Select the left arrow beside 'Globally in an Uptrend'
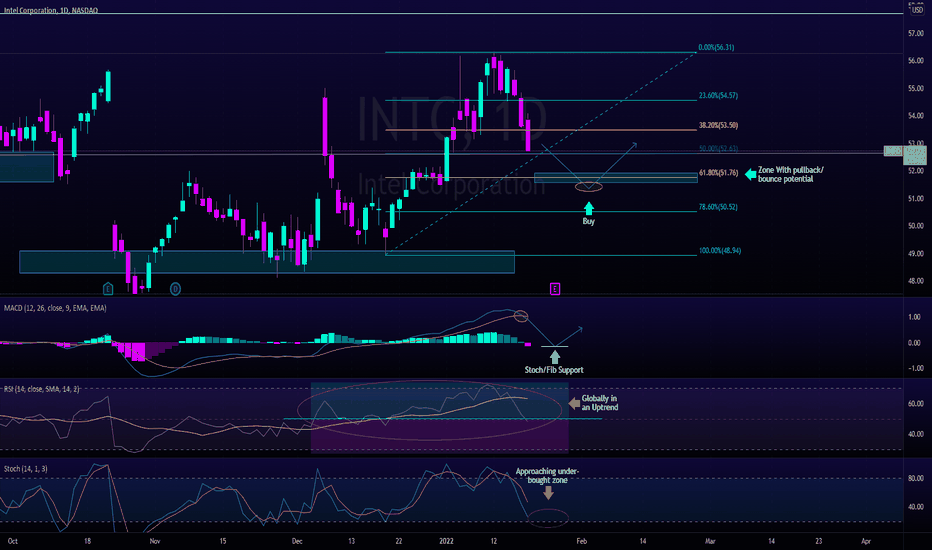The height and width of the screenshot is (550, 932). (x=574, y=403)
